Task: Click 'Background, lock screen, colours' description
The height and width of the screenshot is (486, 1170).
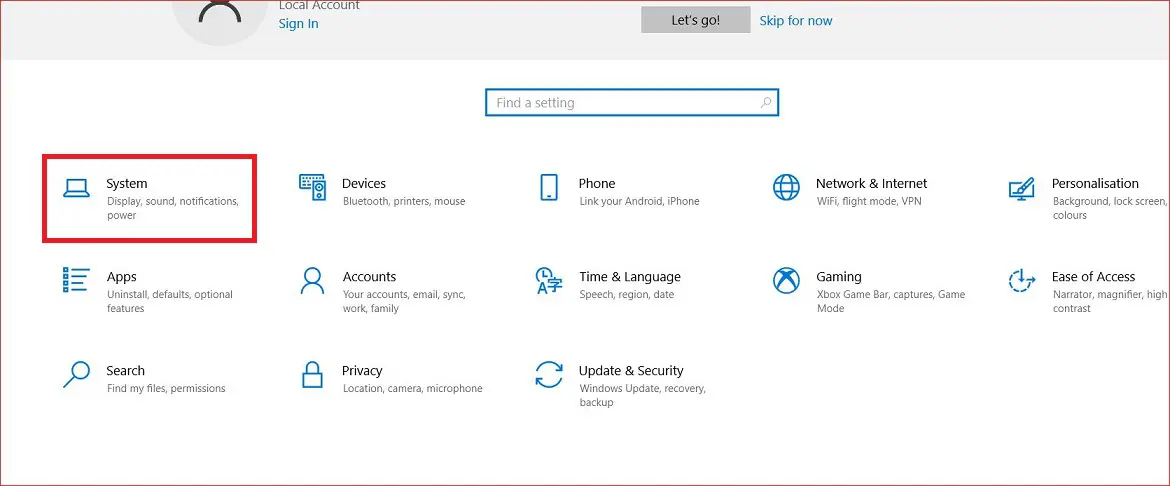Action: click(x=1110, y=208)
